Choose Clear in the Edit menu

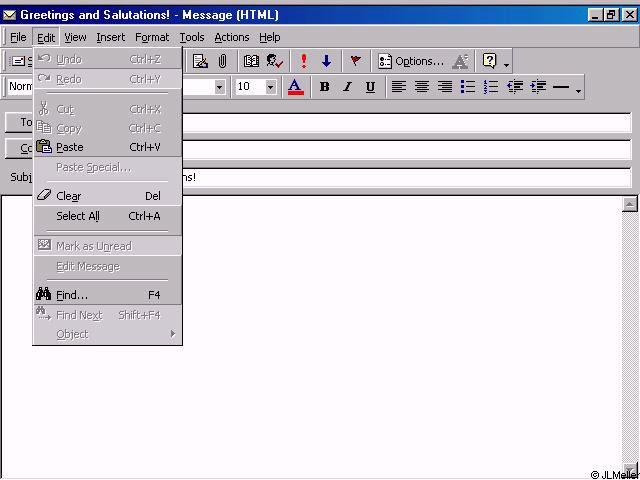tap(107, 196)
